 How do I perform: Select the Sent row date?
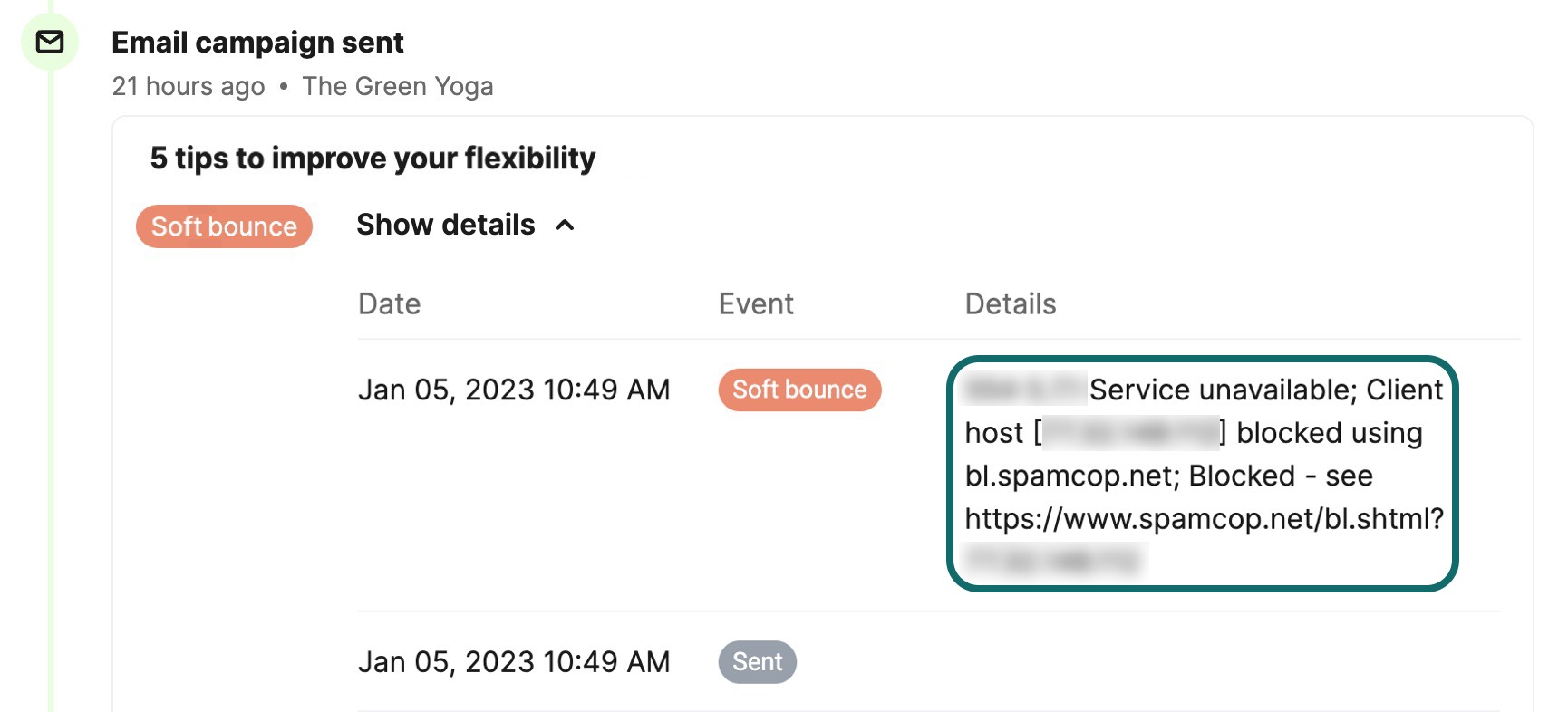[514, 662]
